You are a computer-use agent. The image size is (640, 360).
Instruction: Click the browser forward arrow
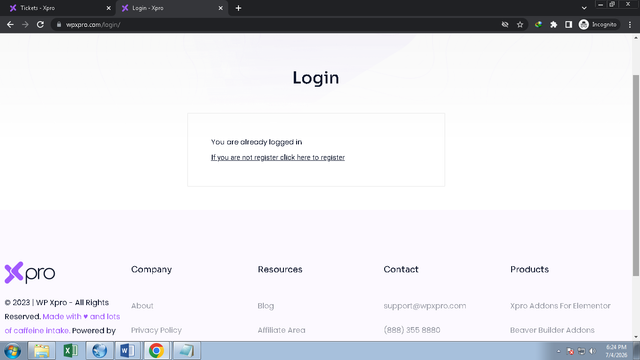[x=25, y=24]
